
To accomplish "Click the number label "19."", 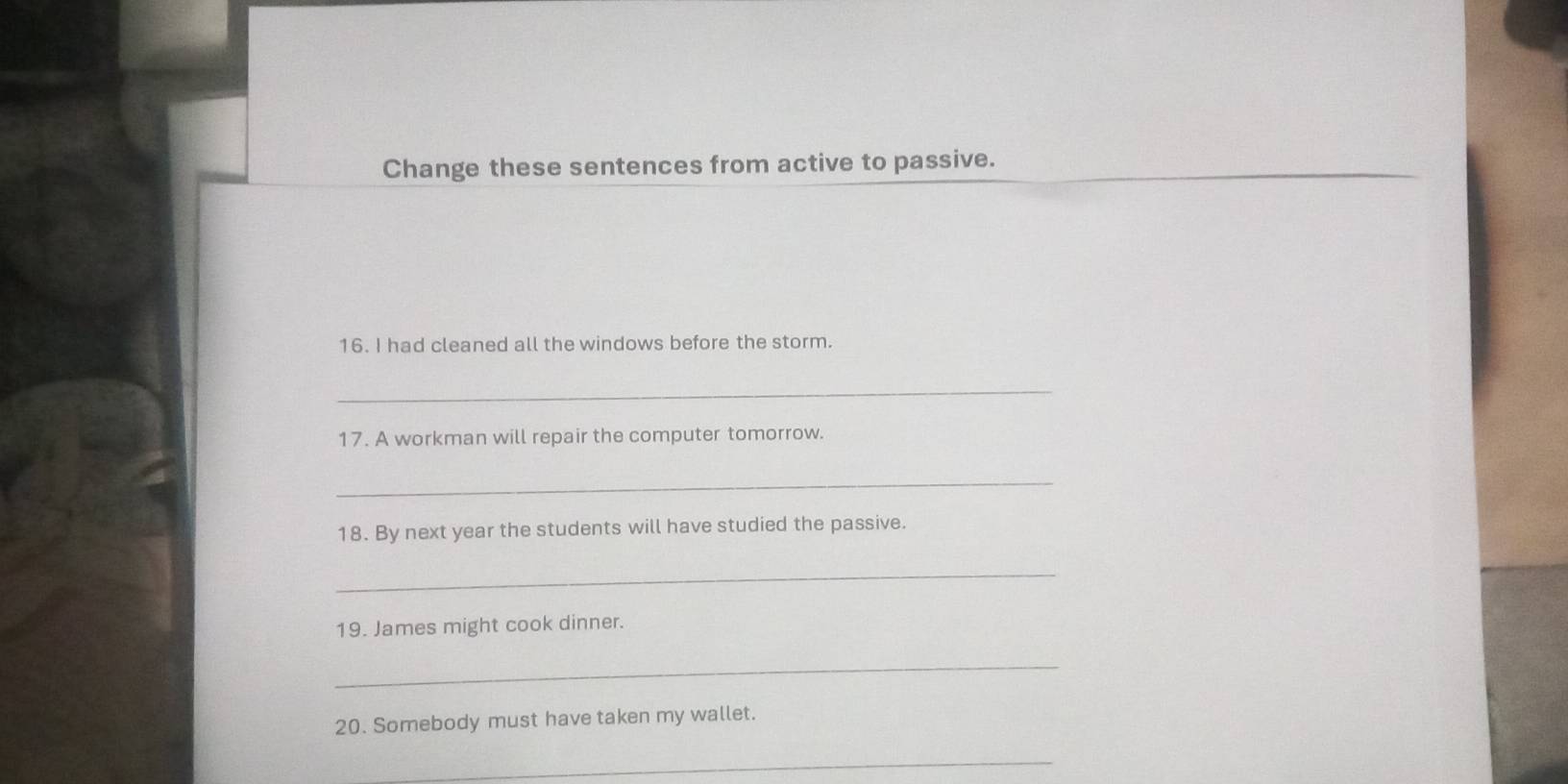I will click(x=352, y=630).
